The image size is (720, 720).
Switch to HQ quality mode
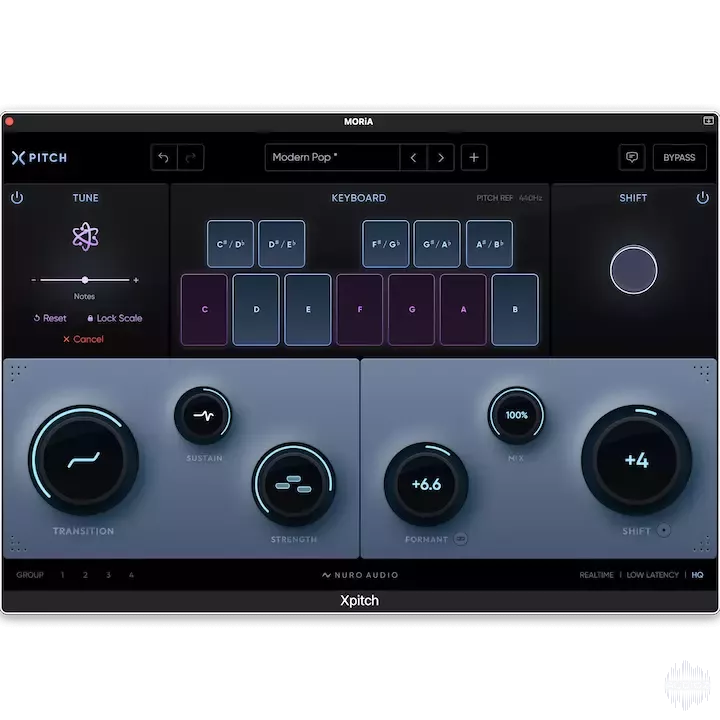point(698,575)
